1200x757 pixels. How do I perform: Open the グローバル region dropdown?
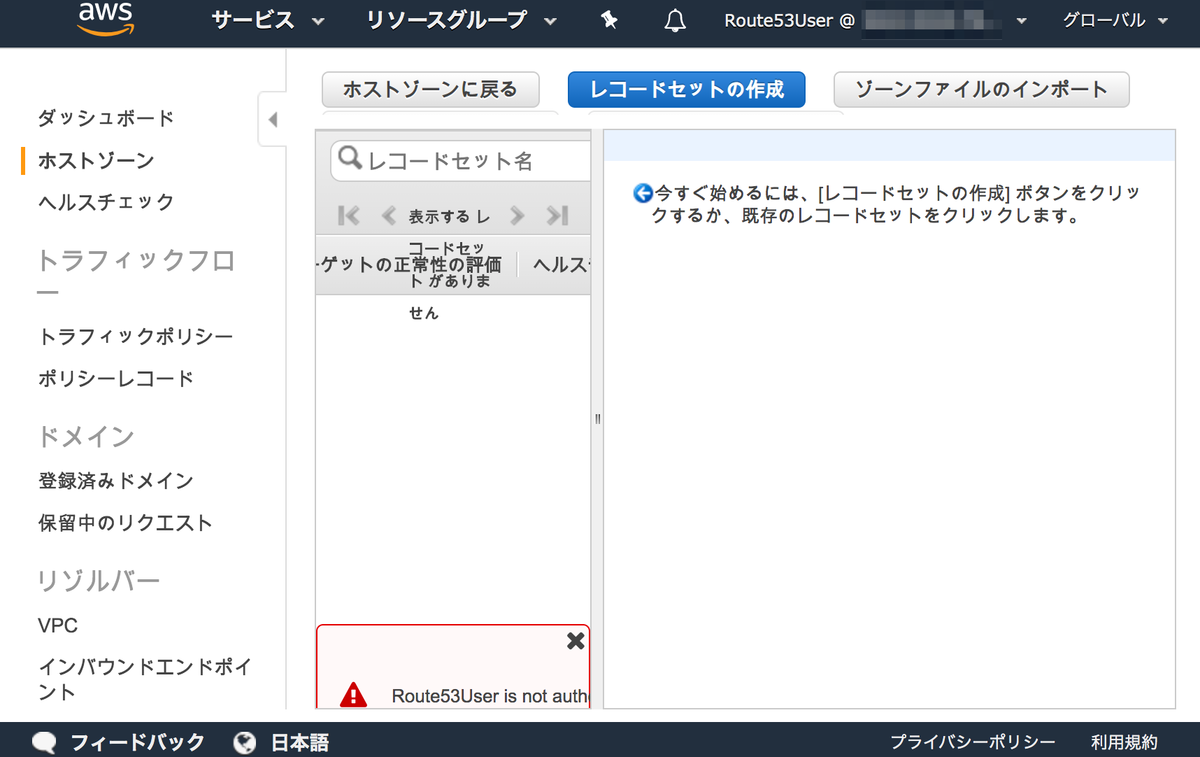(x=1115, y=20)
